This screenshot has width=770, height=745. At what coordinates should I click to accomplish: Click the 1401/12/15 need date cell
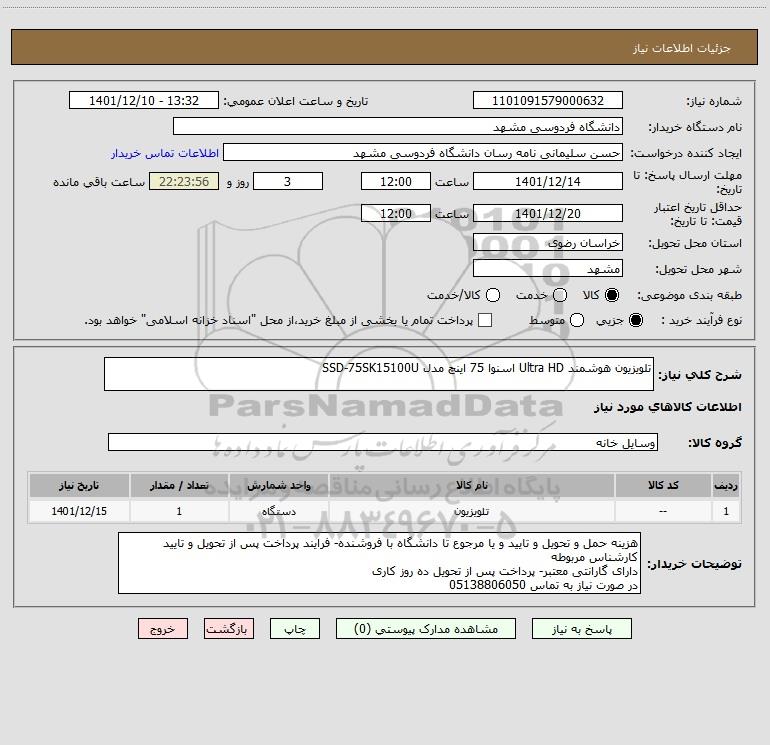tap(79, 511)
